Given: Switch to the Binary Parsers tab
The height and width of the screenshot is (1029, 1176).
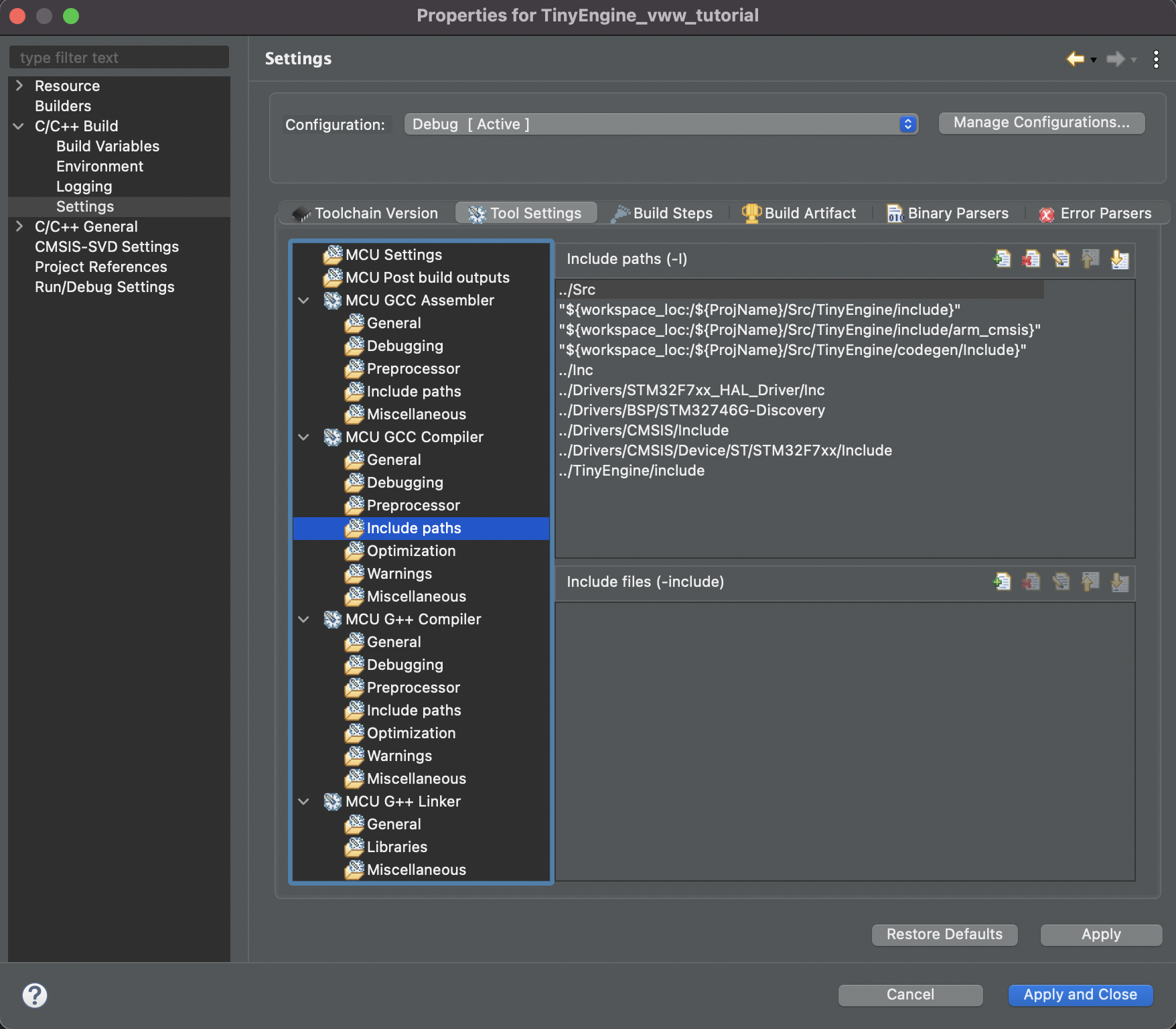Looking at the screenshot, I should click(947, 213).
